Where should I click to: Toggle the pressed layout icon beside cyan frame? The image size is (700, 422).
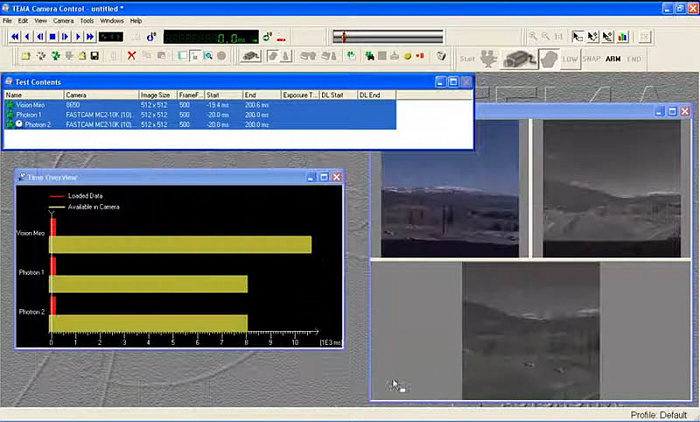click(195, 56)
